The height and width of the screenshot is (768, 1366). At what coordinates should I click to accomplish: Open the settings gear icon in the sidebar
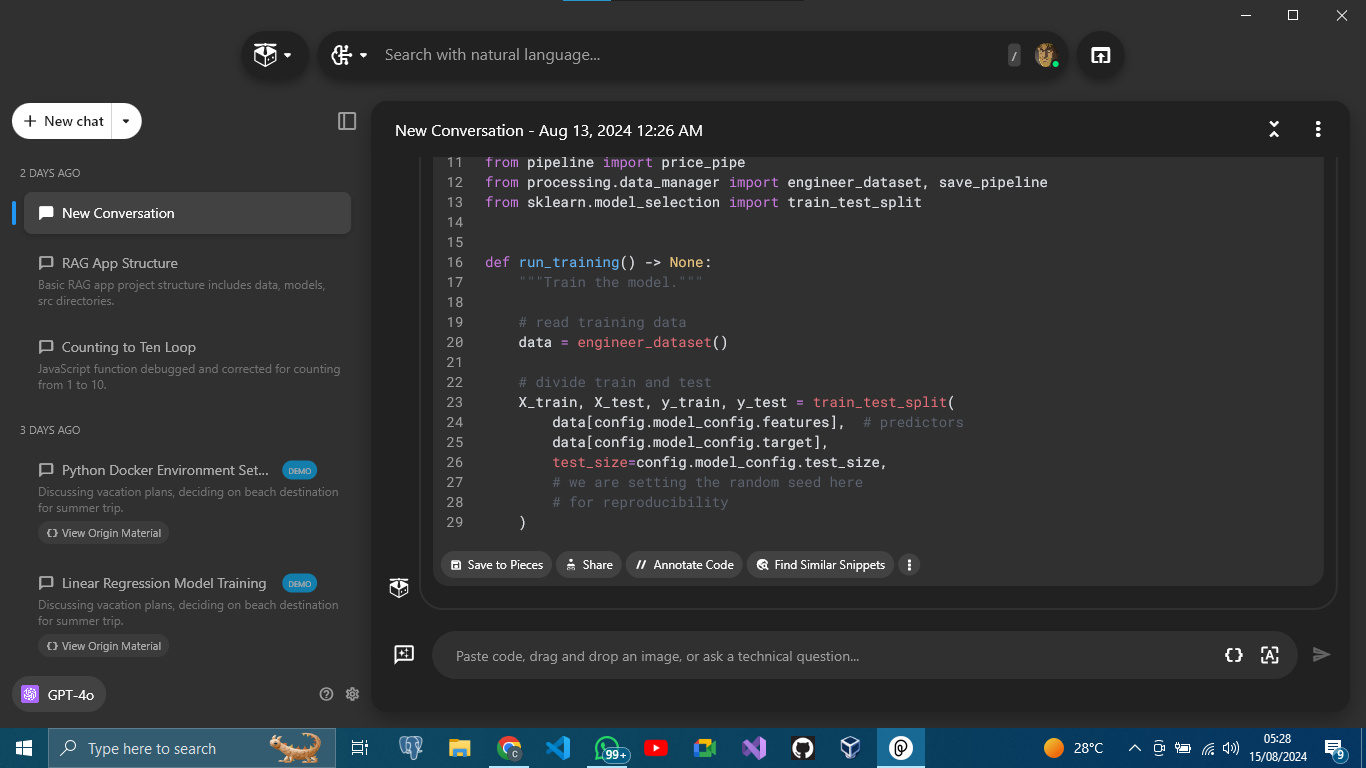coord(352,694)
